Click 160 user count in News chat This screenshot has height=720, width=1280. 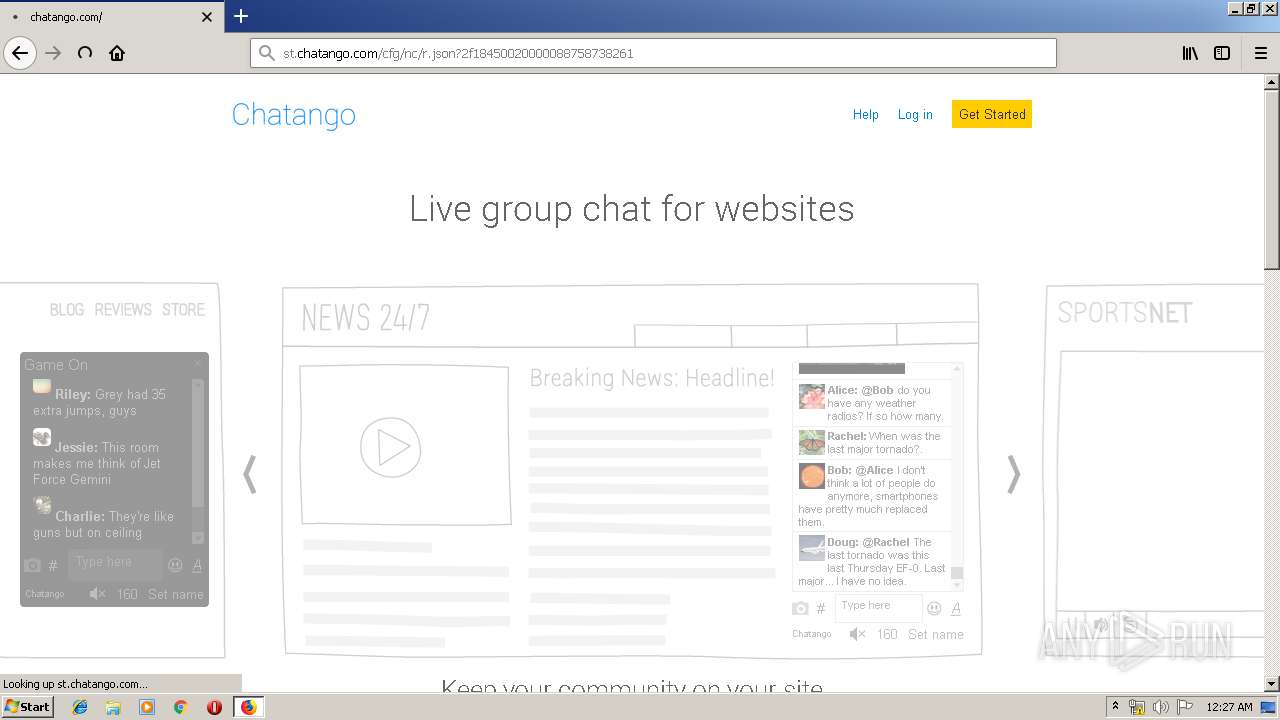tap(887, 634)
